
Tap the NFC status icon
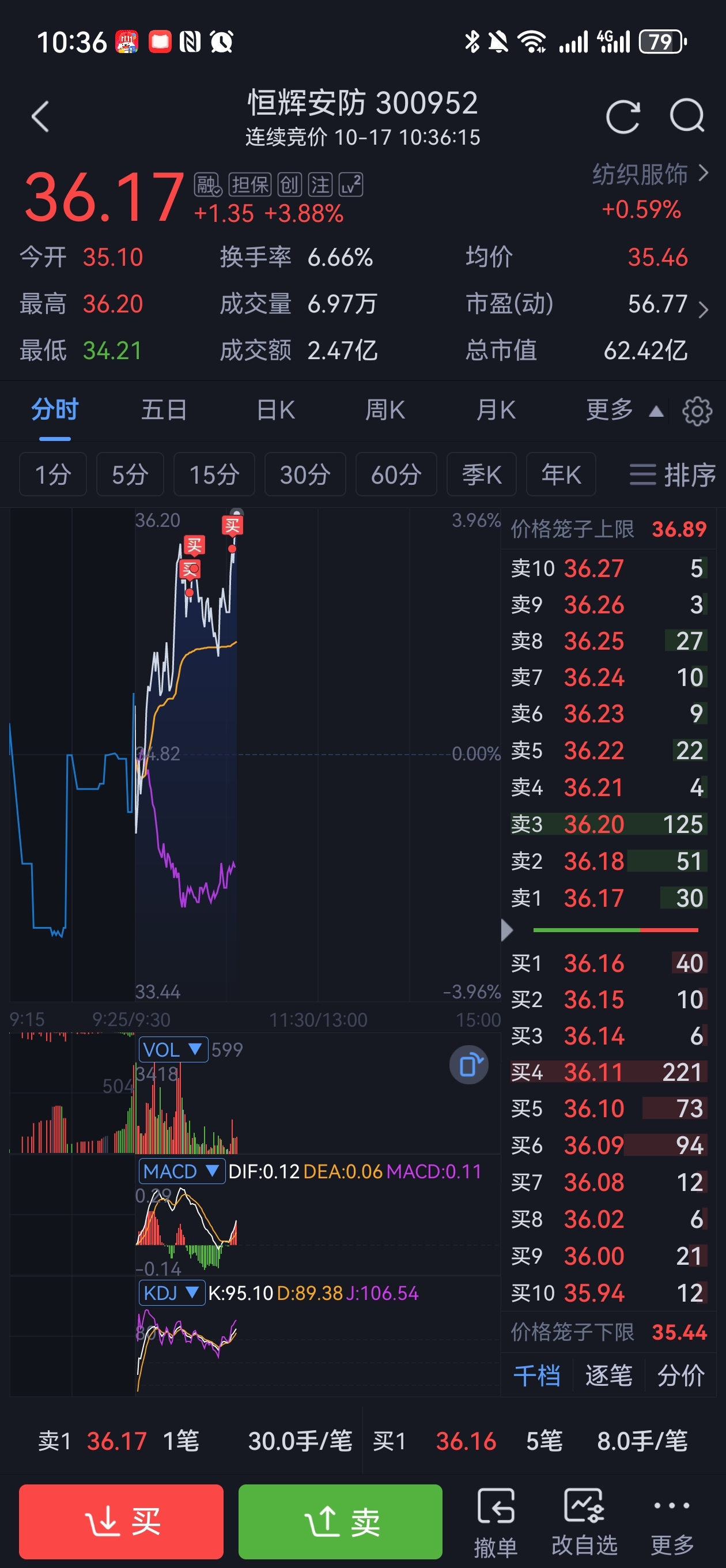point(190,42)
